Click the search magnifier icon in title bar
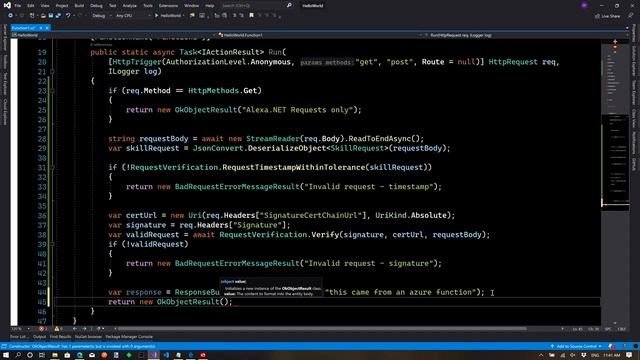Screen dimensions: 640x360 point(289,6)
